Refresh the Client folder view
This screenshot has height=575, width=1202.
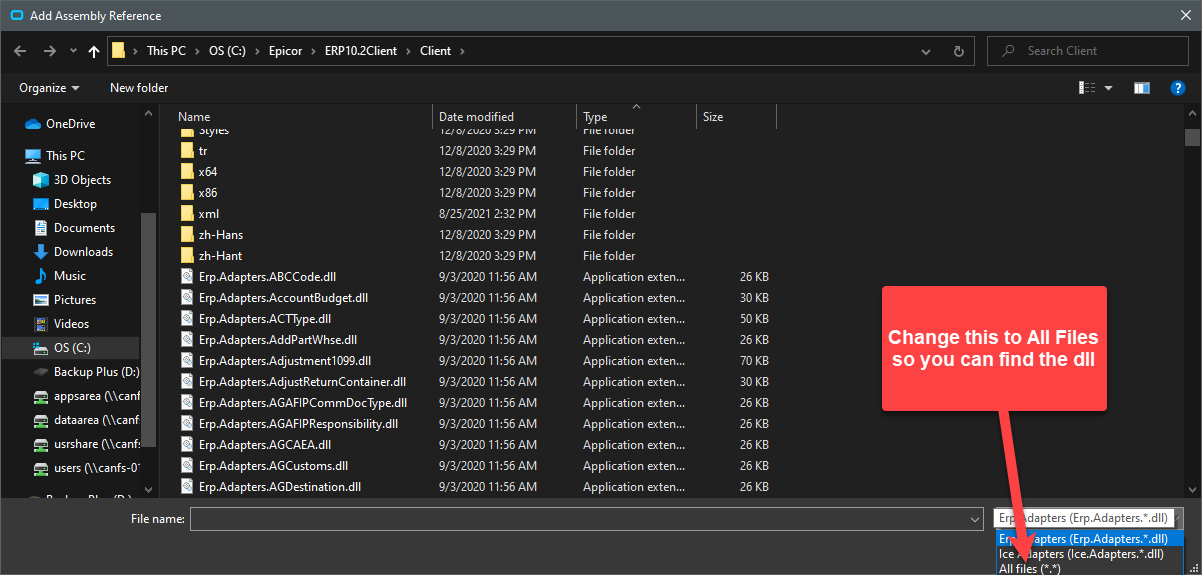(x=958, y=51)
